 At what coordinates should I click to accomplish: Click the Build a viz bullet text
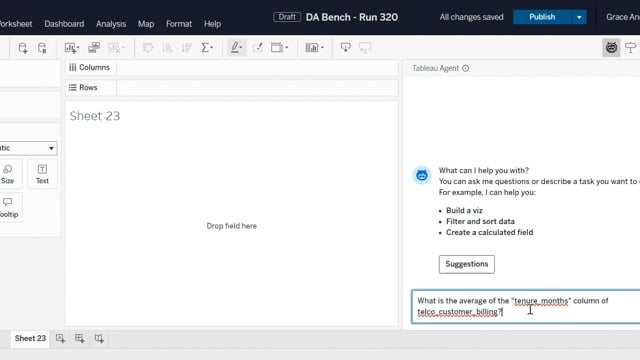(464, 211)
